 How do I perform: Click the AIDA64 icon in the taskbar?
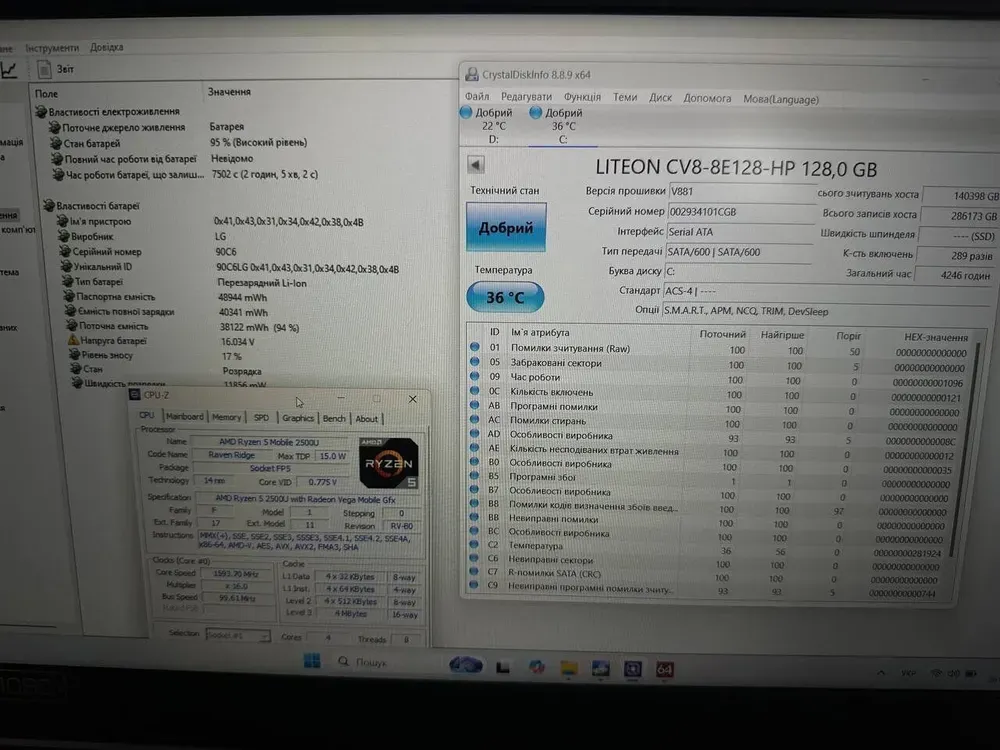click(x=664, y=669)
